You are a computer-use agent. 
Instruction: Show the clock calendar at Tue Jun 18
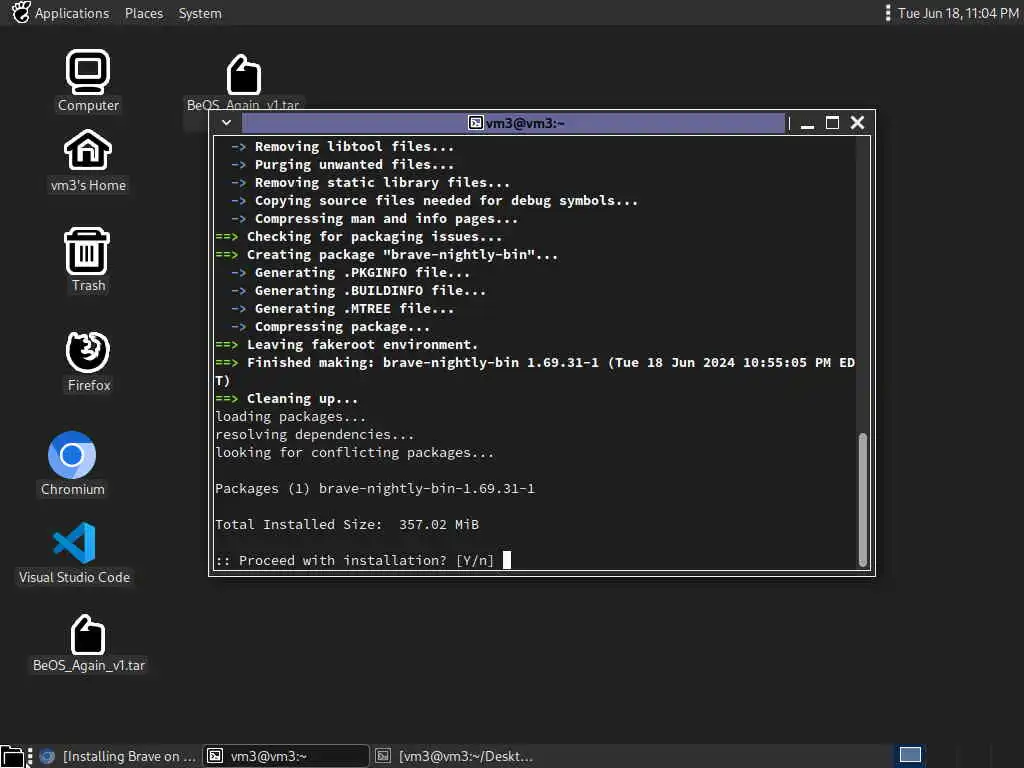pyautogui.click(x=957, y=13)
